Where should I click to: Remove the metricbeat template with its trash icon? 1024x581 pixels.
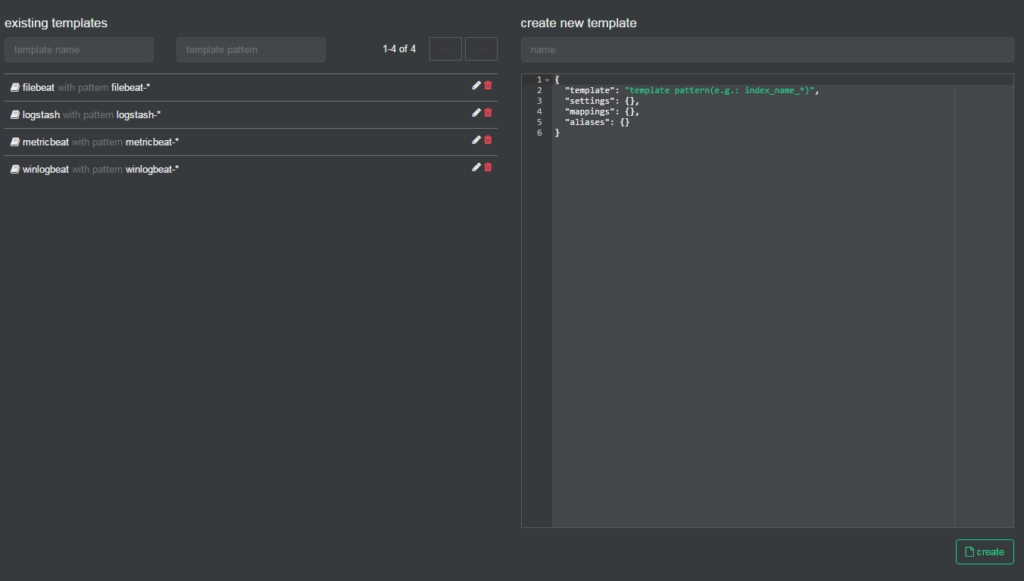coord(489,140)
